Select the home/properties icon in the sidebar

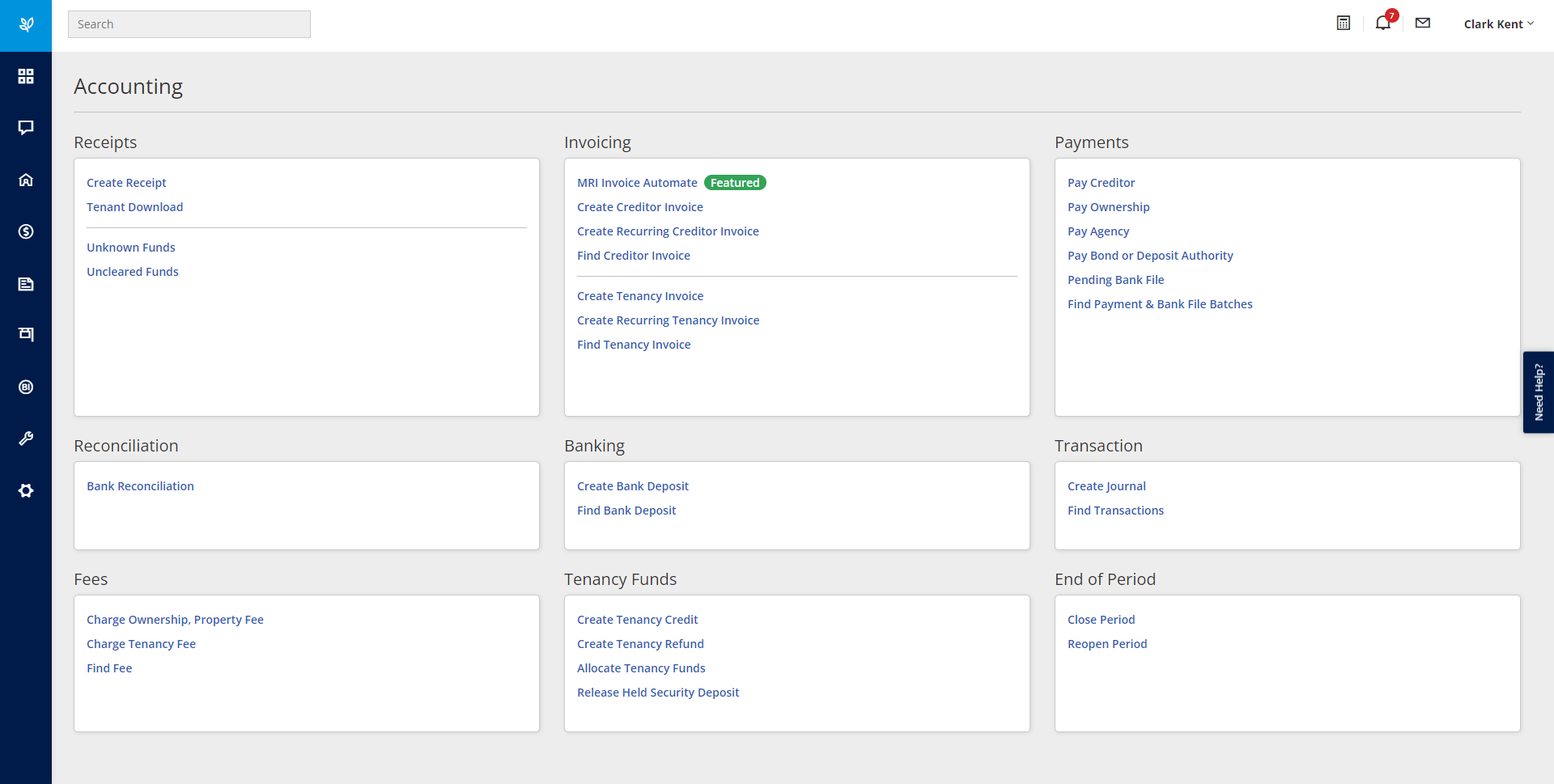point(26,180)
